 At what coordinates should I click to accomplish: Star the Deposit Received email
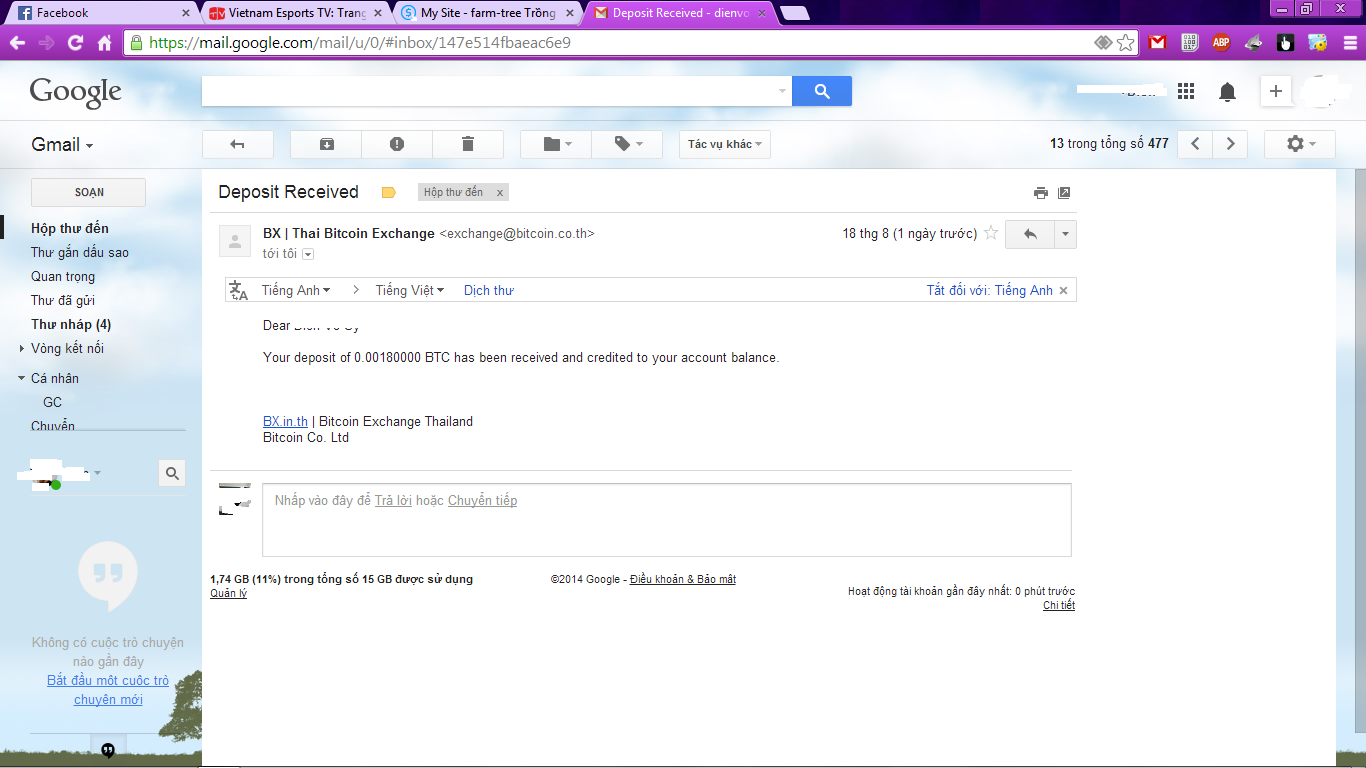click(991, 233)
